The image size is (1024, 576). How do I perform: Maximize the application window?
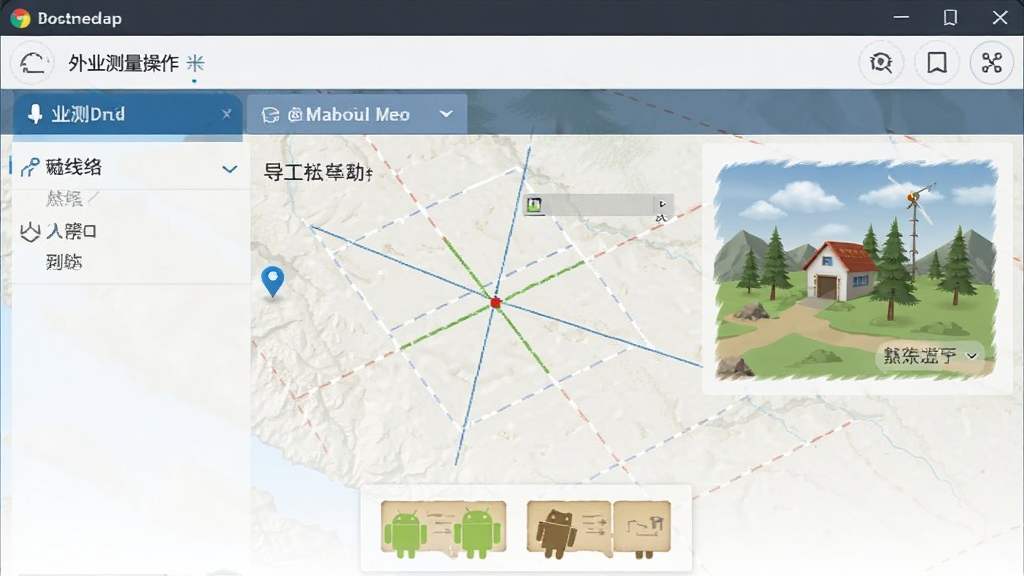click(950, 18)
